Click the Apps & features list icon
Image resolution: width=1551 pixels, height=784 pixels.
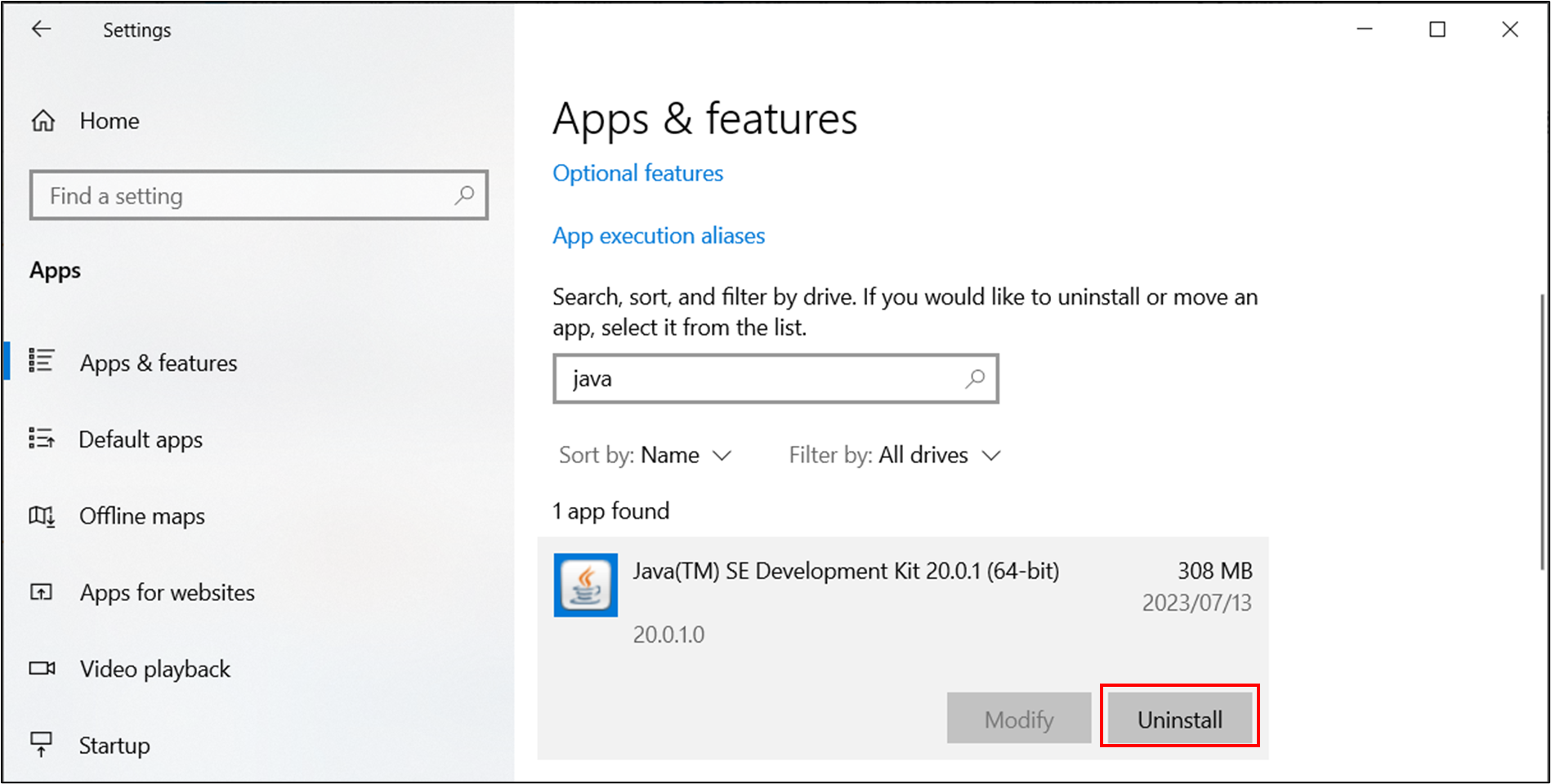[42, 362]
